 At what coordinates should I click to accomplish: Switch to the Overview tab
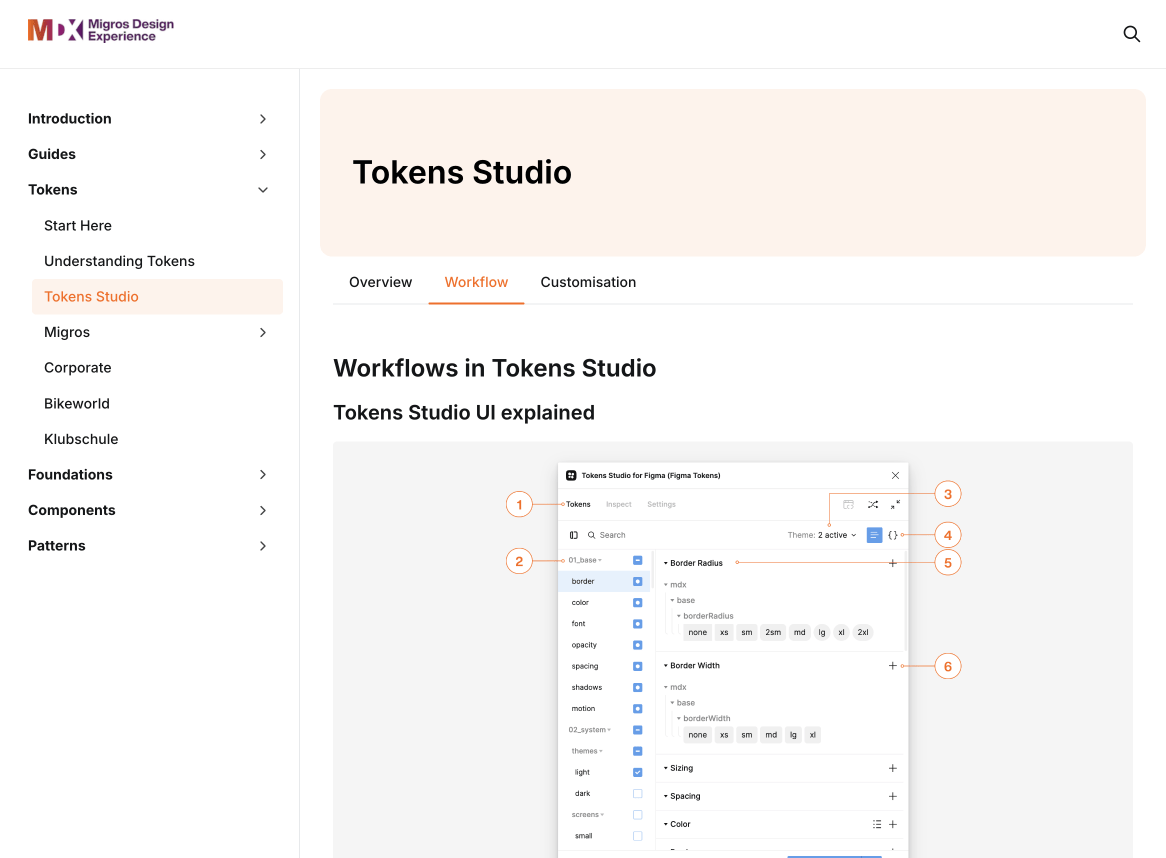click(x=380, y=283)
